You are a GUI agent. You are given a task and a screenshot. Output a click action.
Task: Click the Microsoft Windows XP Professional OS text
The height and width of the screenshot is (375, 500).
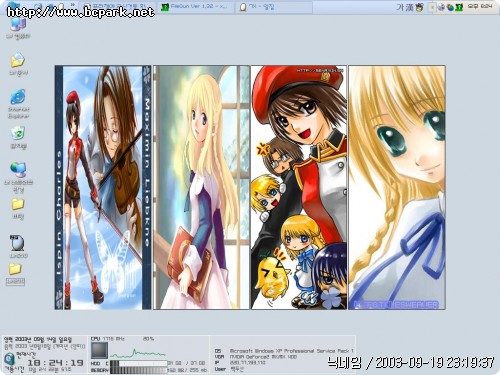(x=292, y=351)
